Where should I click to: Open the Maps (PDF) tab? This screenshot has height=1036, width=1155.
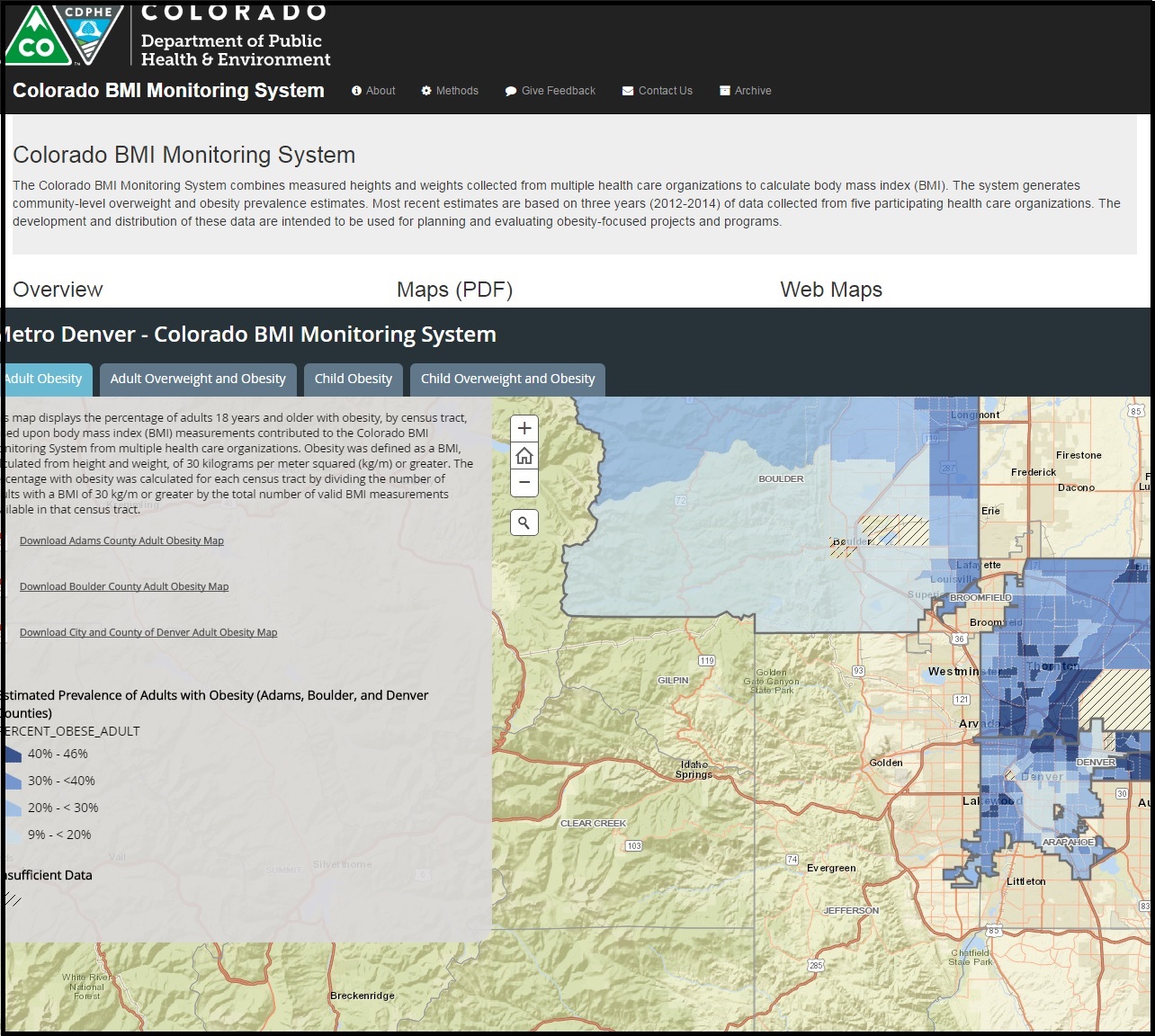pos(454,290)
